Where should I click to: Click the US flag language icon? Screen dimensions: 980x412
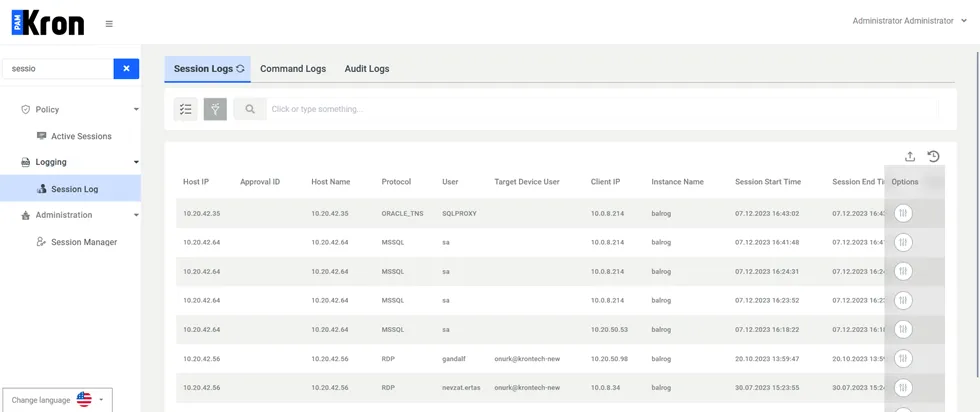(84, 399)
